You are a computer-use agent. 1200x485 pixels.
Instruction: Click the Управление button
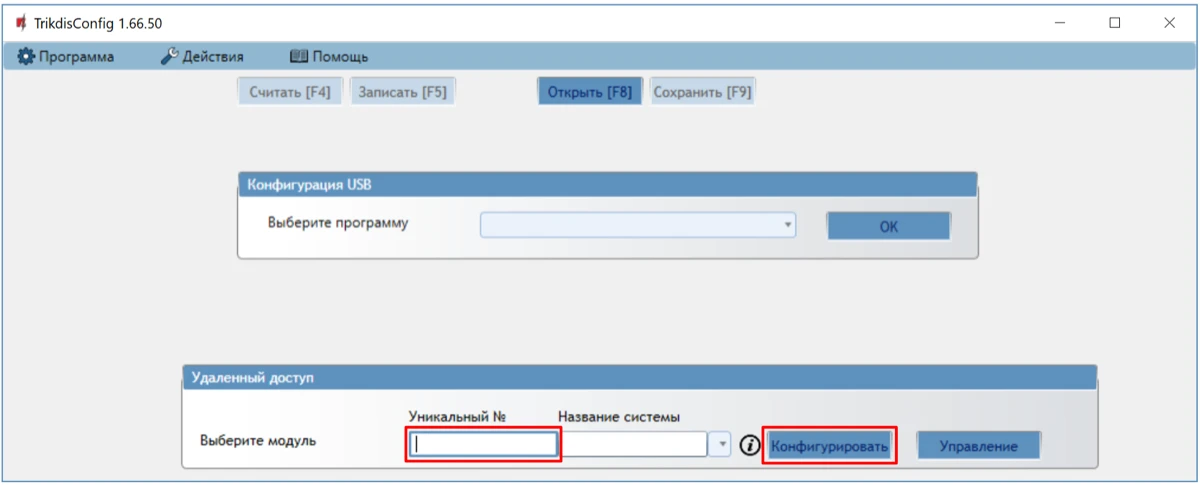pyautogui.click(x=978, y=446)
